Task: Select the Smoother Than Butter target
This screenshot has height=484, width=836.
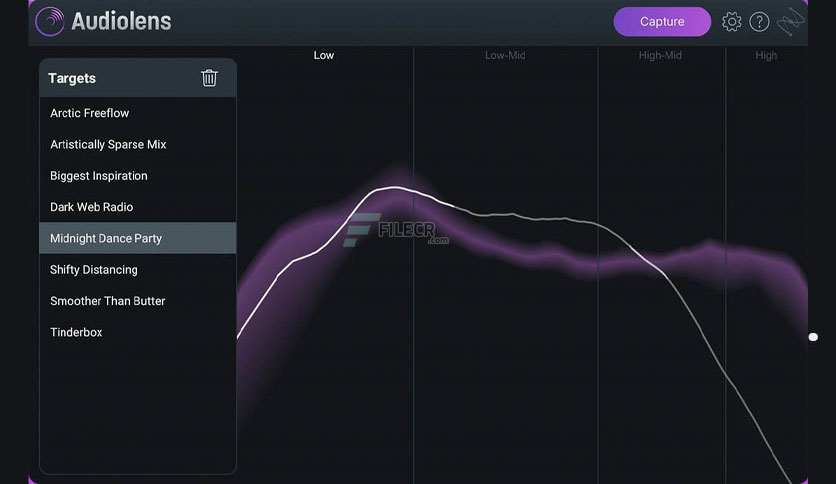Action: pyautogui.click(x=138, y=301)
